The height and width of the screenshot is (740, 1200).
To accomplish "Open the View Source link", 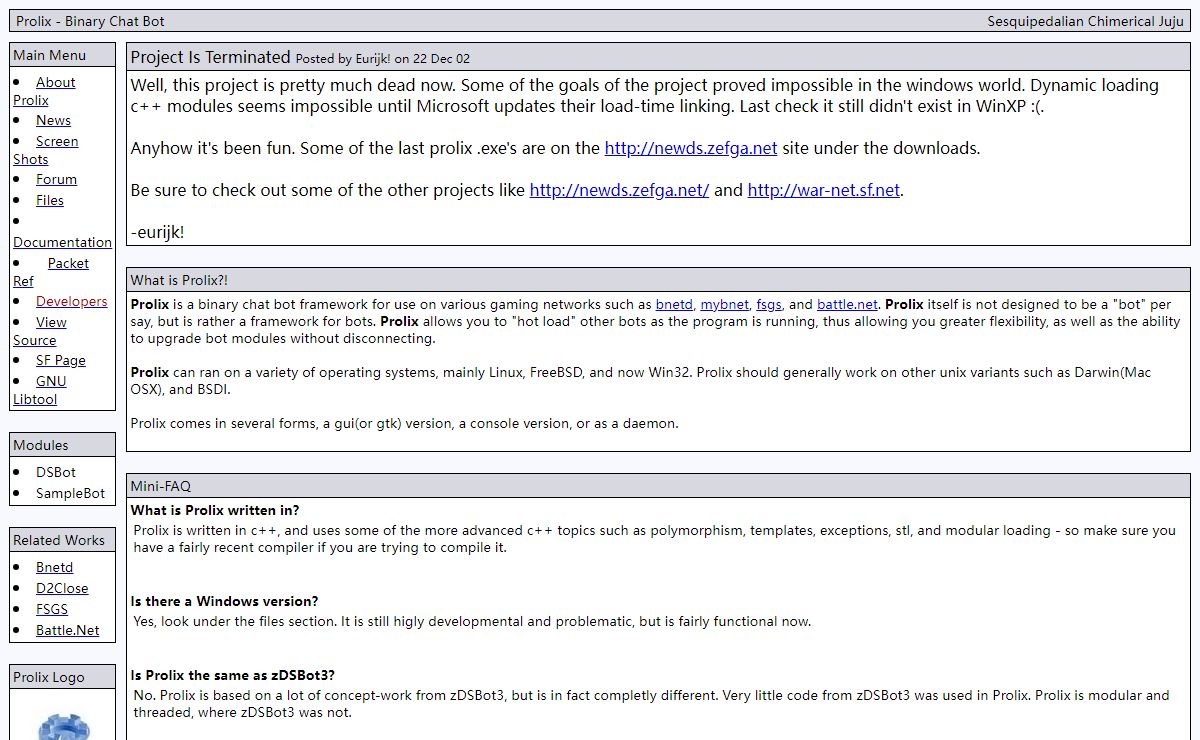I will click(x=51, y=322).
